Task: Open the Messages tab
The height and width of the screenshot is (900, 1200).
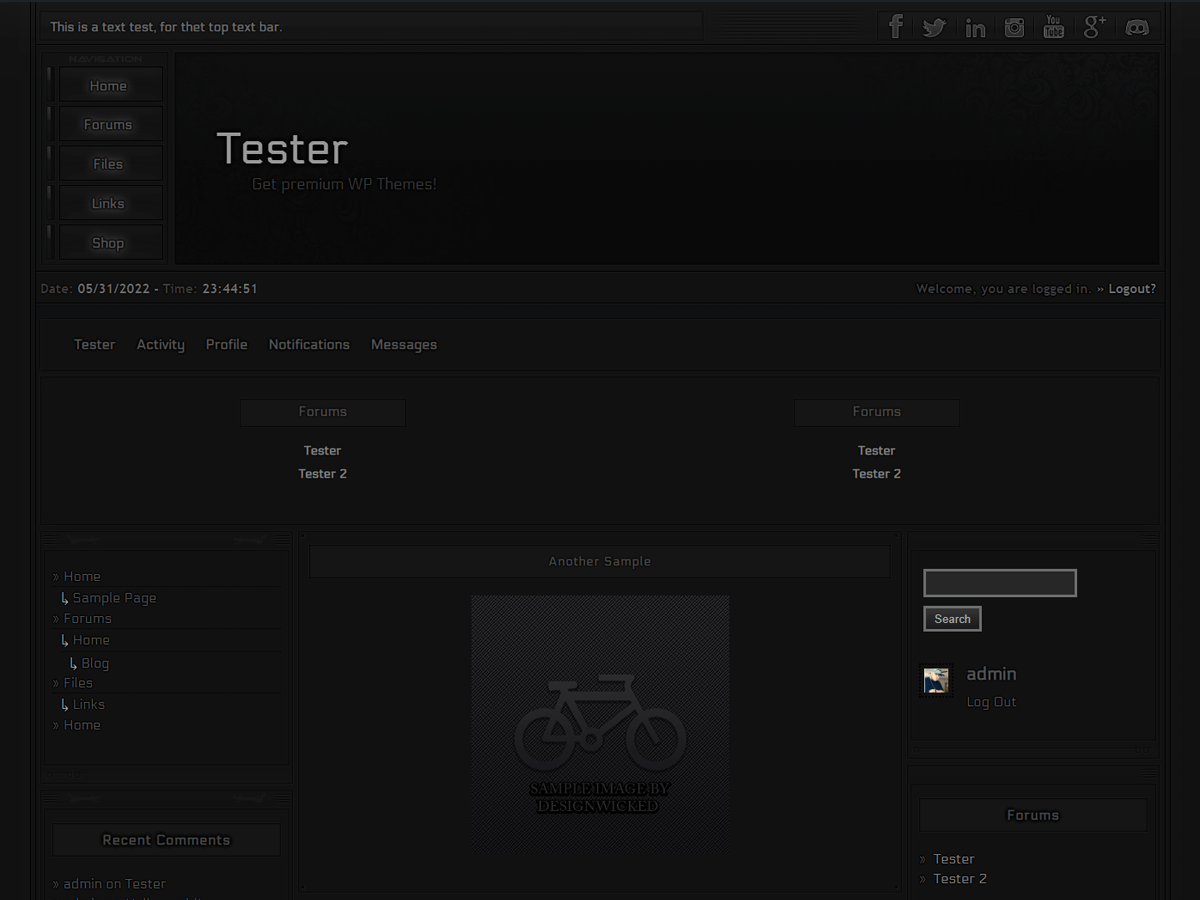Action: coord(404,345)
